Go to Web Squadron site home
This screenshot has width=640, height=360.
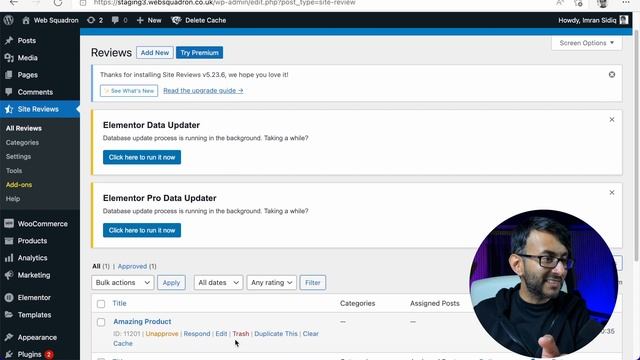(50, 20)
